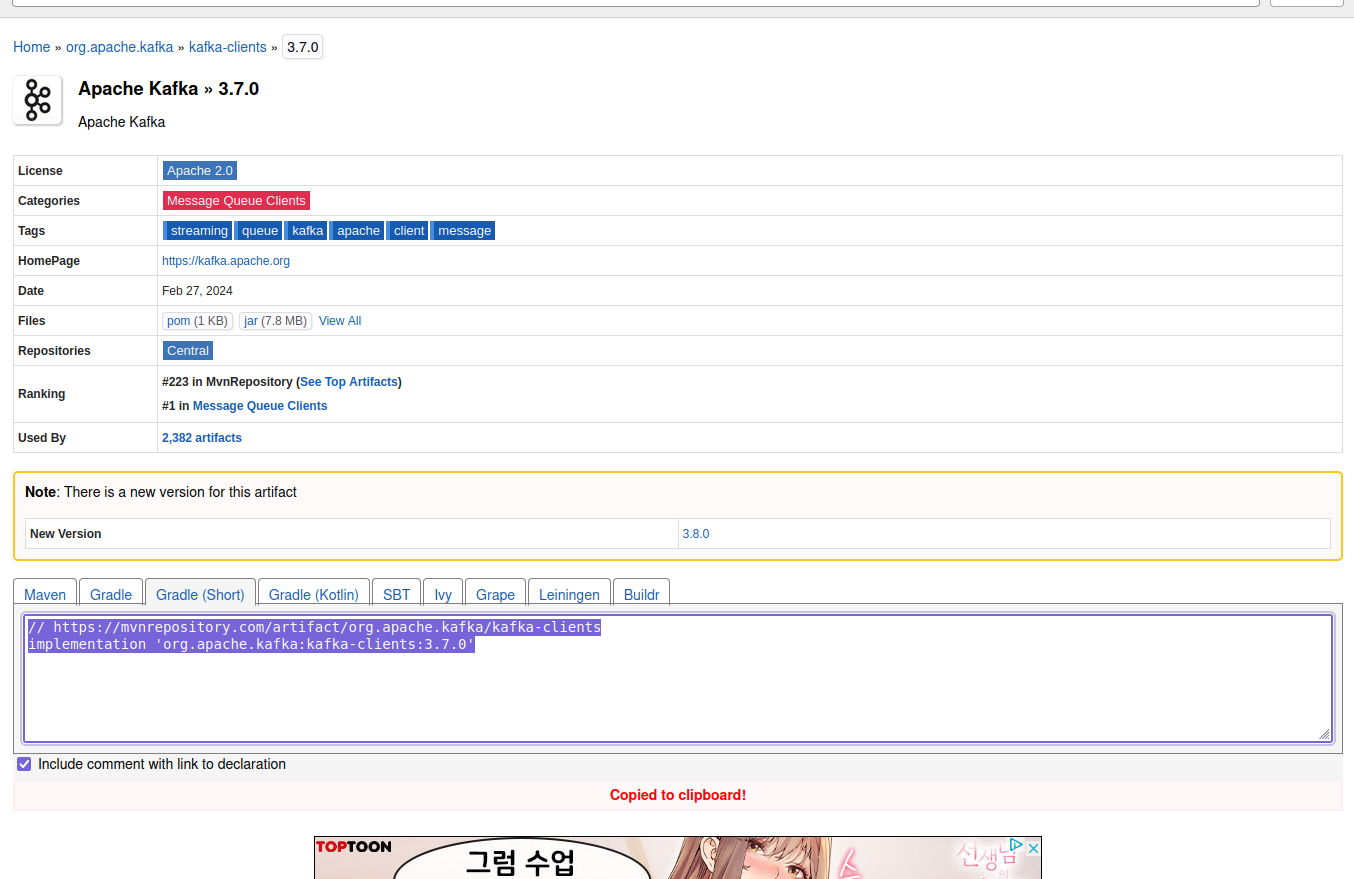
Task: Open the Maven tab
Action: (45, 594)
